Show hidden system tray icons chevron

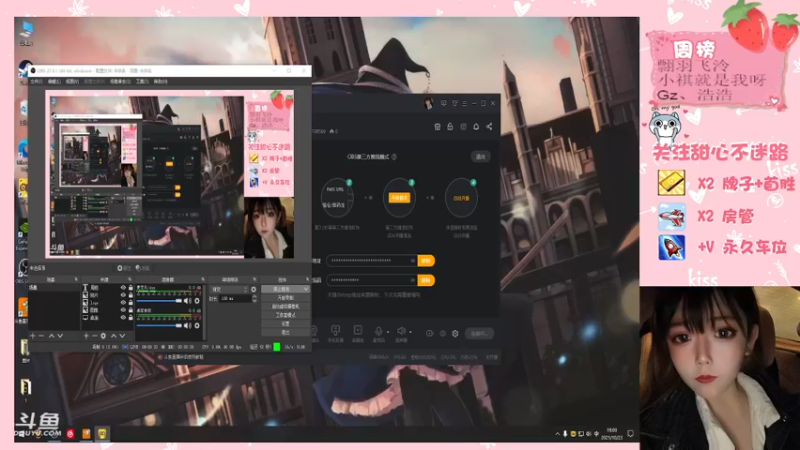tap(557, 434)
